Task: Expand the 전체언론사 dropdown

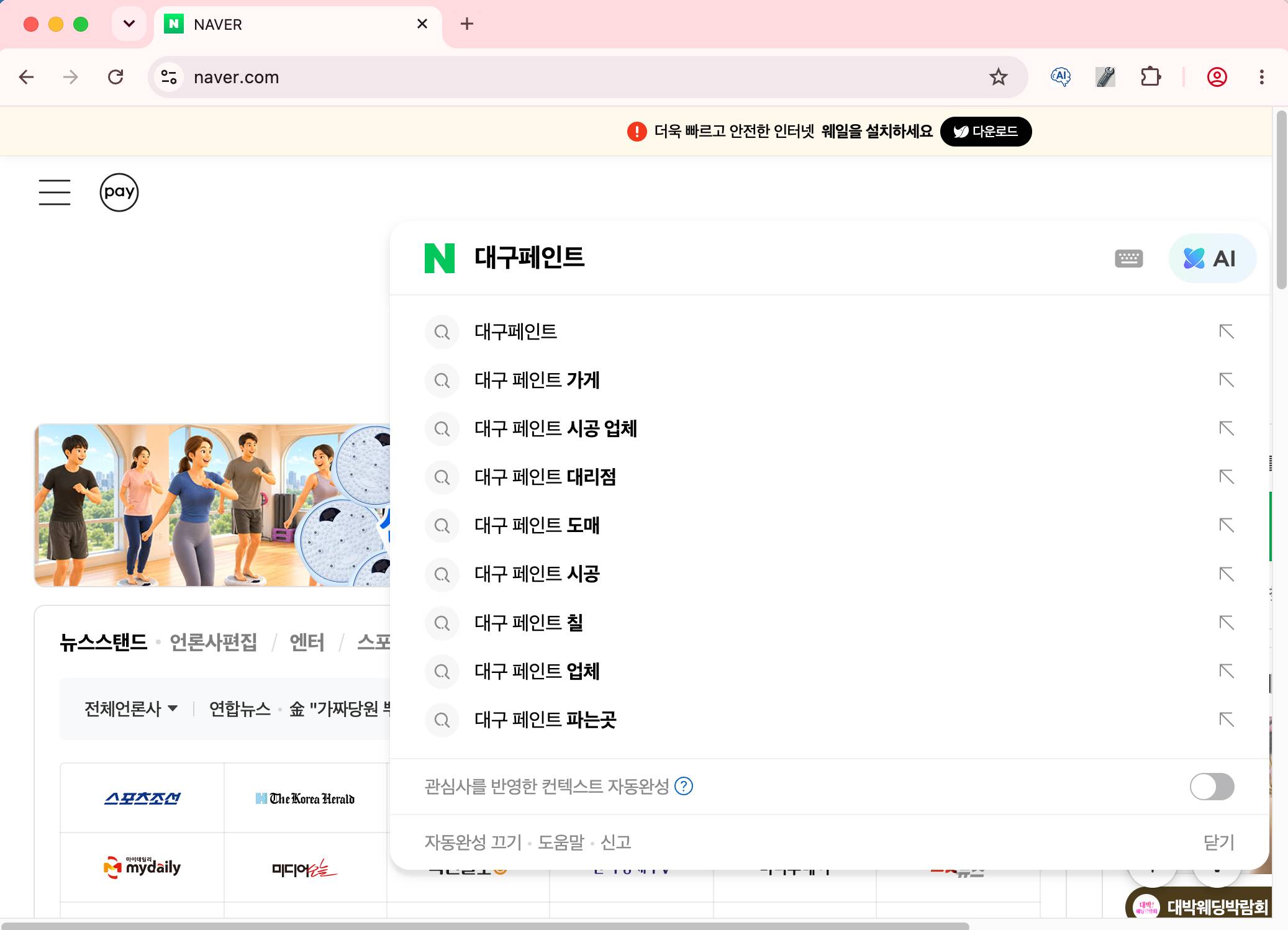Action: (130, 708)
